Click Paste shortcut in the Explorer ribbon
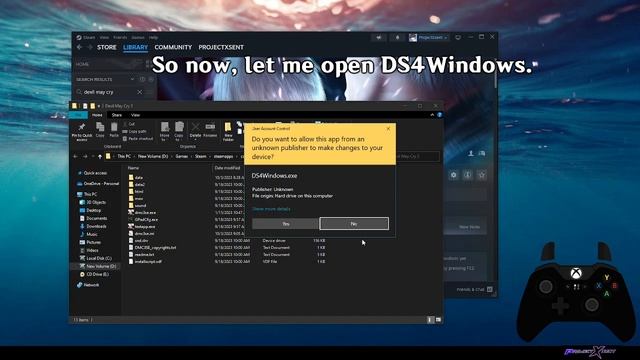Screen dimensions: 640x360 point(138,139)
